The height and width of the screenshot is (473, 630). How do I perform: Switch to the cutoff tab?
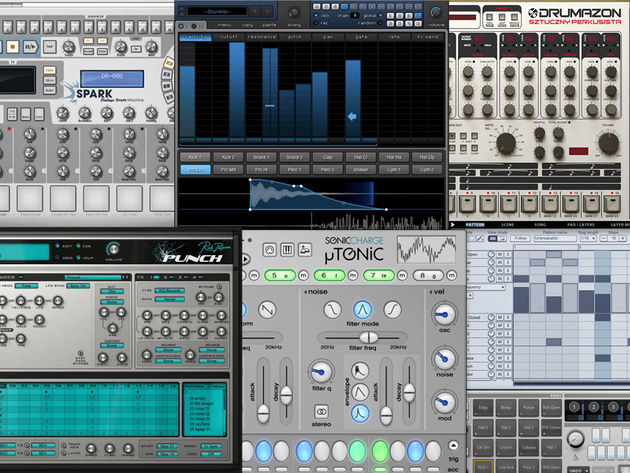coord(229,37)
